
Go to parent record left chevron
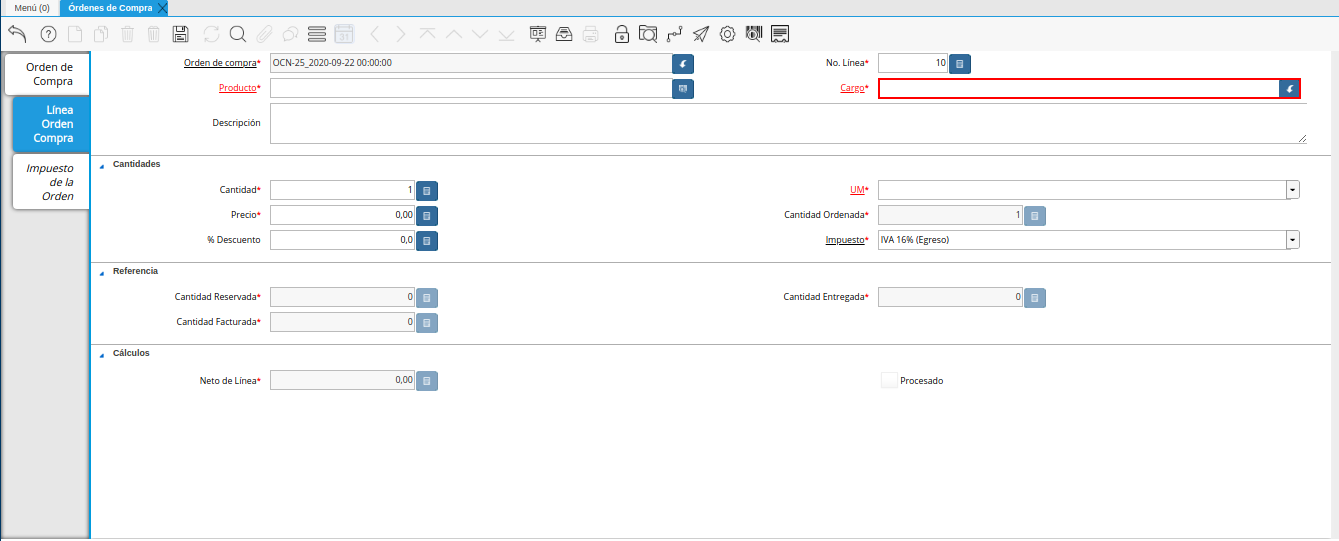[x=374, y=34]
